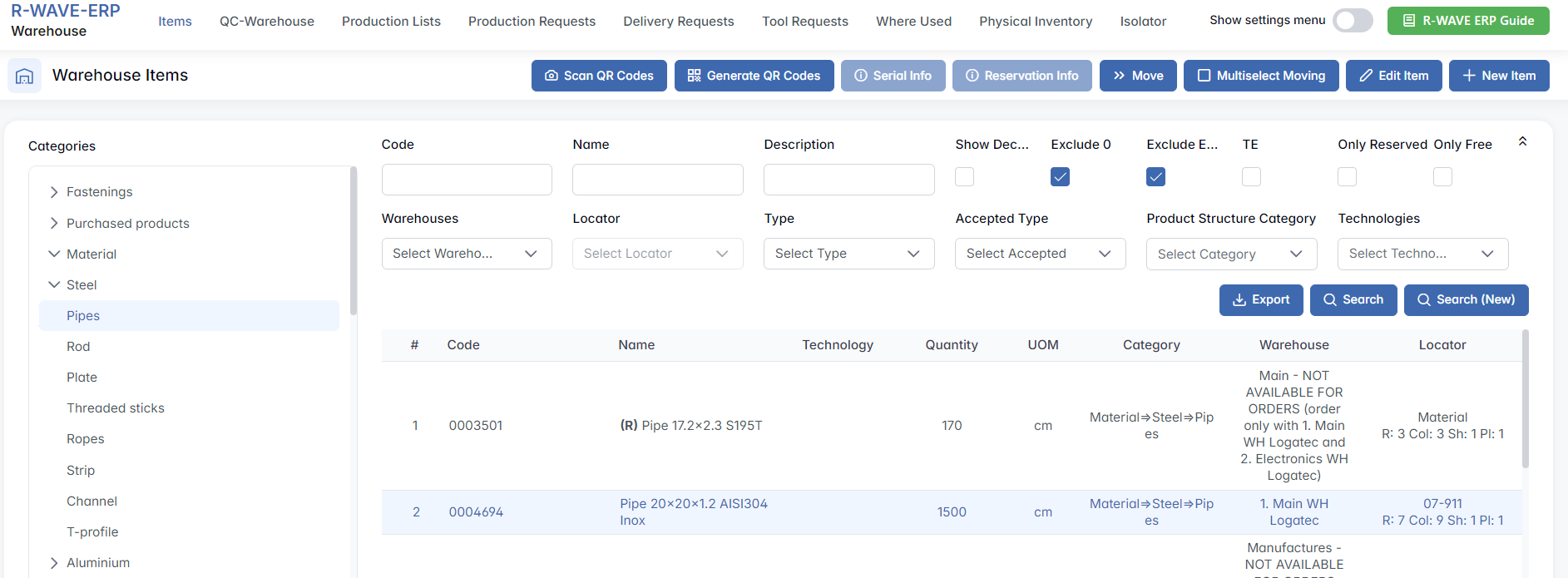
Task: Uncheck the Exclude 0 checkbox
Action: [1060, 177]
